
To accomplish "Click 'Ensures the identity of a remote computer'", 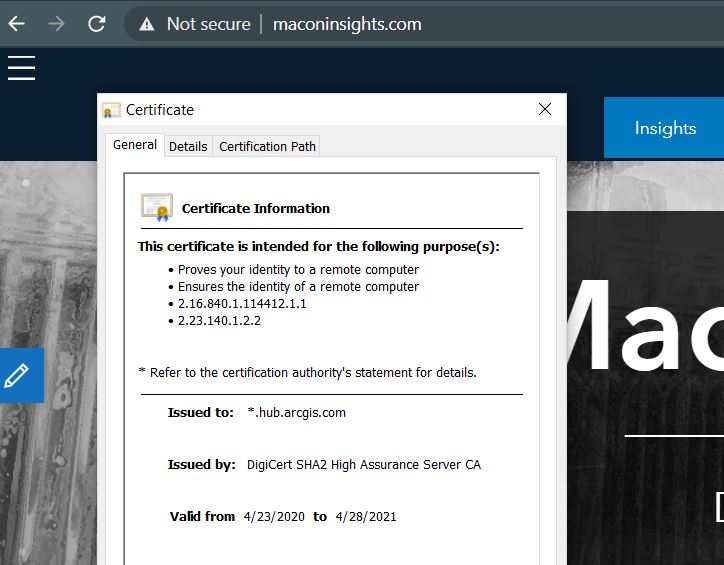I will 298,287.
